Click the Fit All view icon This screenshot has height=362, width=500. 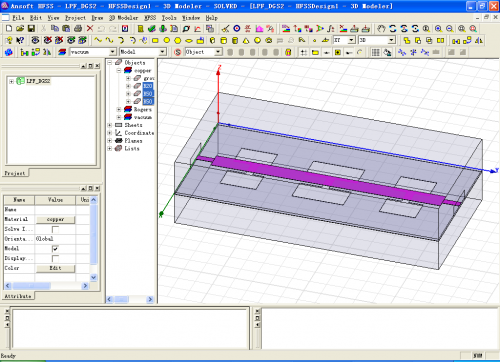click(x=462, y=29)
